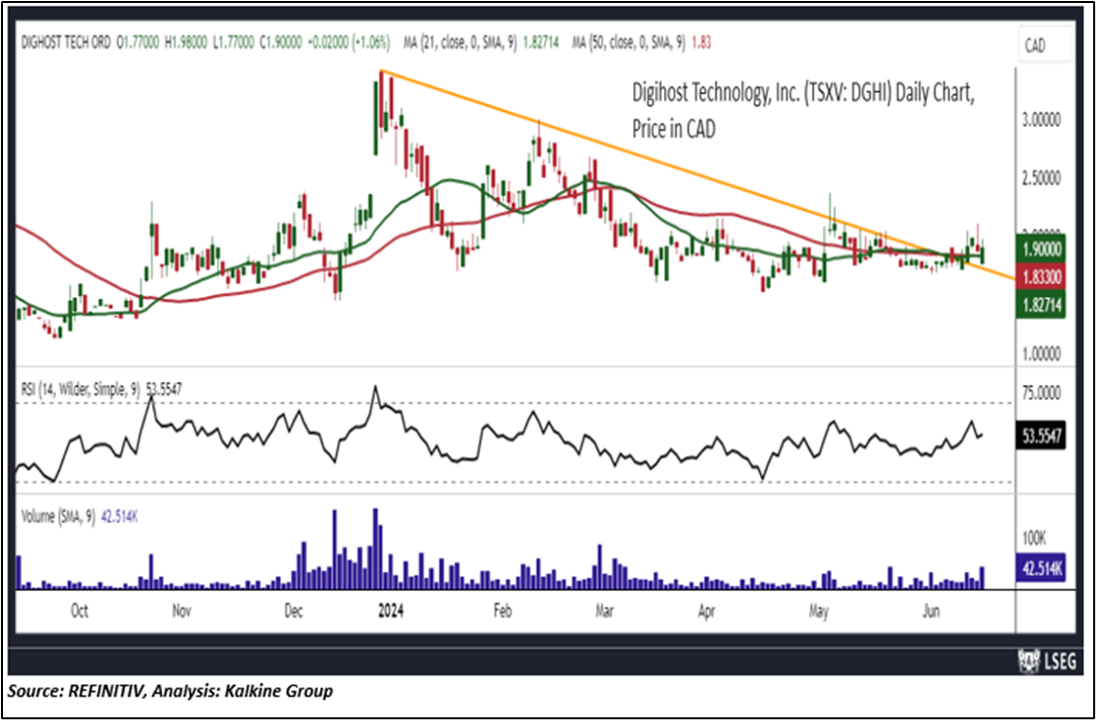Select the DIGHOST TECH ORD symbol label
Image resolution: width=1096 pixels, height=720 pixels.
(x=66, y=43)
